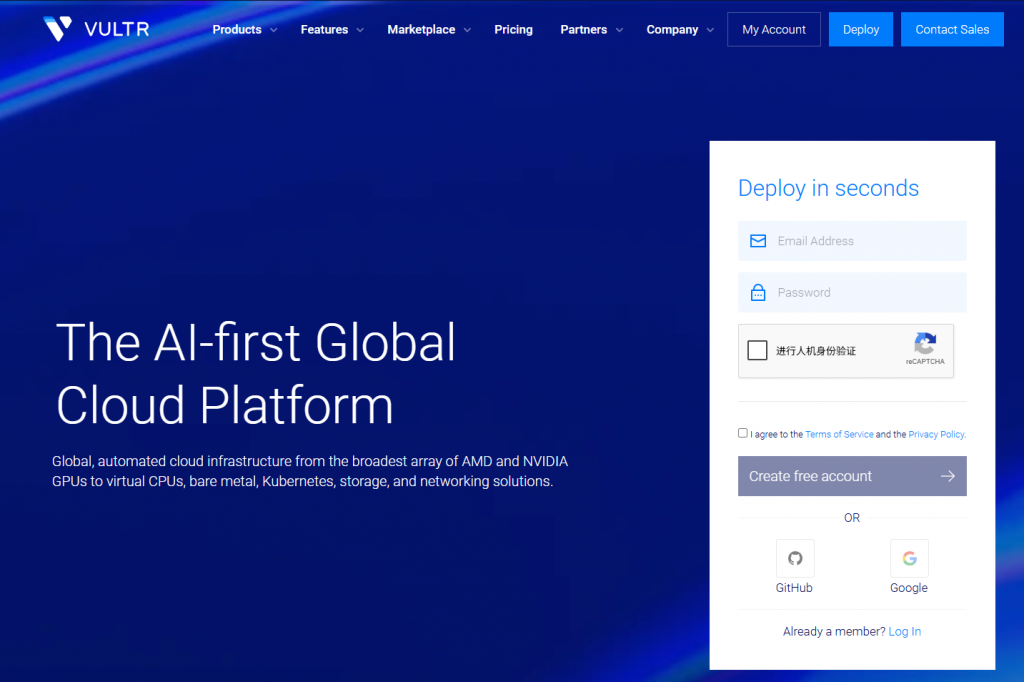Click the 'Already a member?' text

[834, 632]
